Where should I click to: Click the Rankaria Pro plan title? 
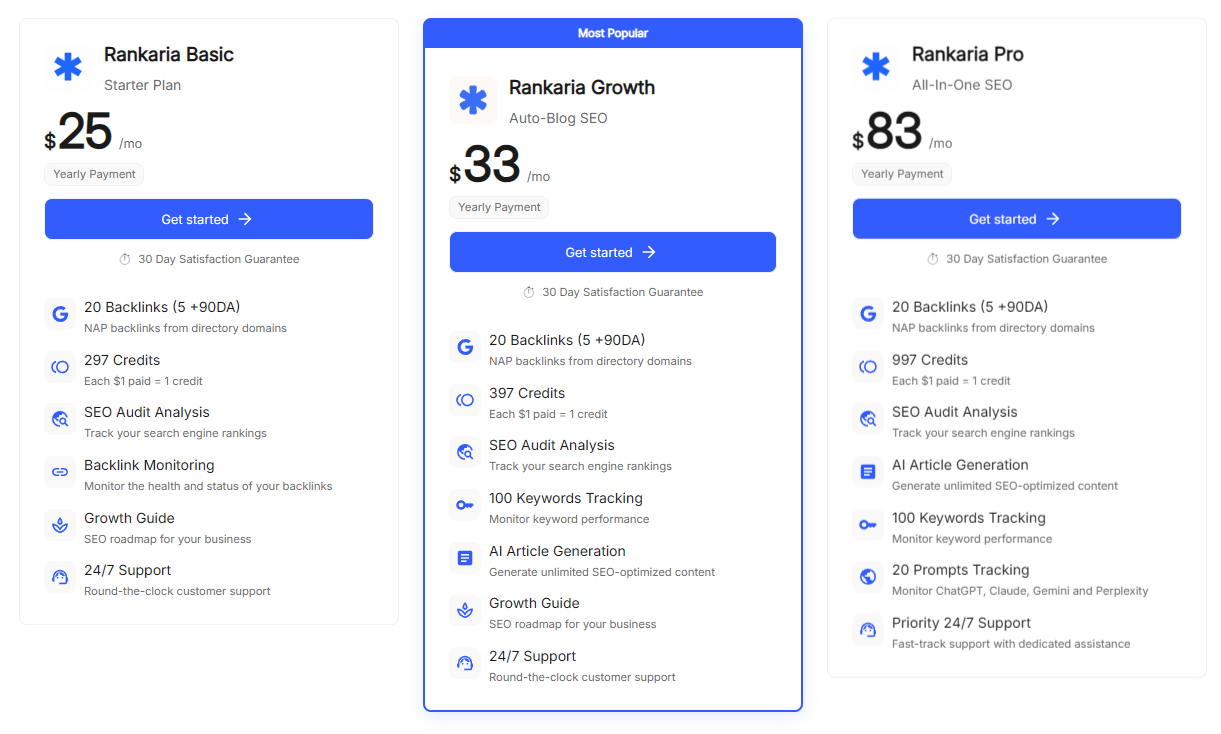pos(968,54)
